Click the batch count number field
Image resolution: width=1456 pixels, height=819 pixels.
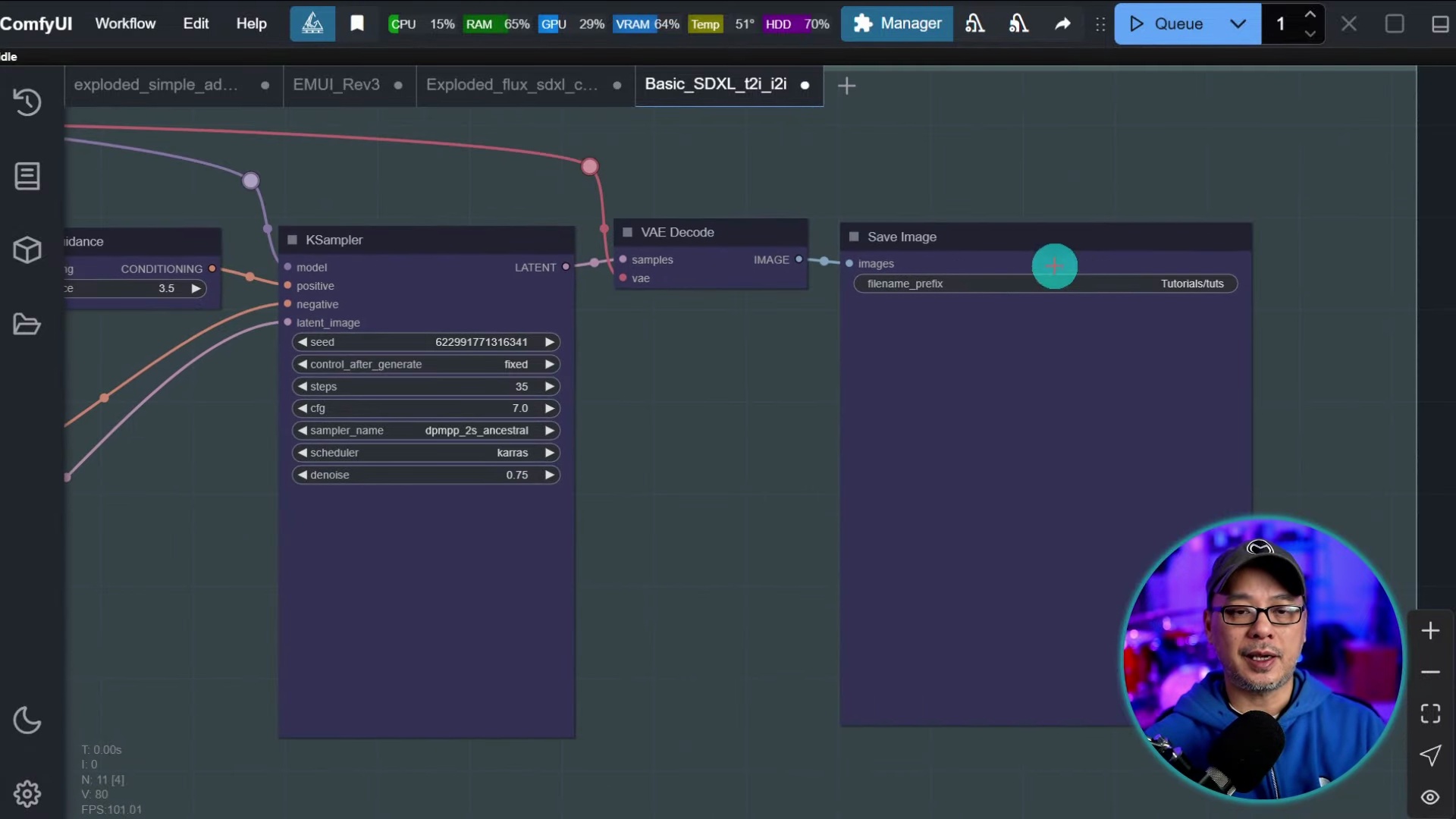point(1281,24)
